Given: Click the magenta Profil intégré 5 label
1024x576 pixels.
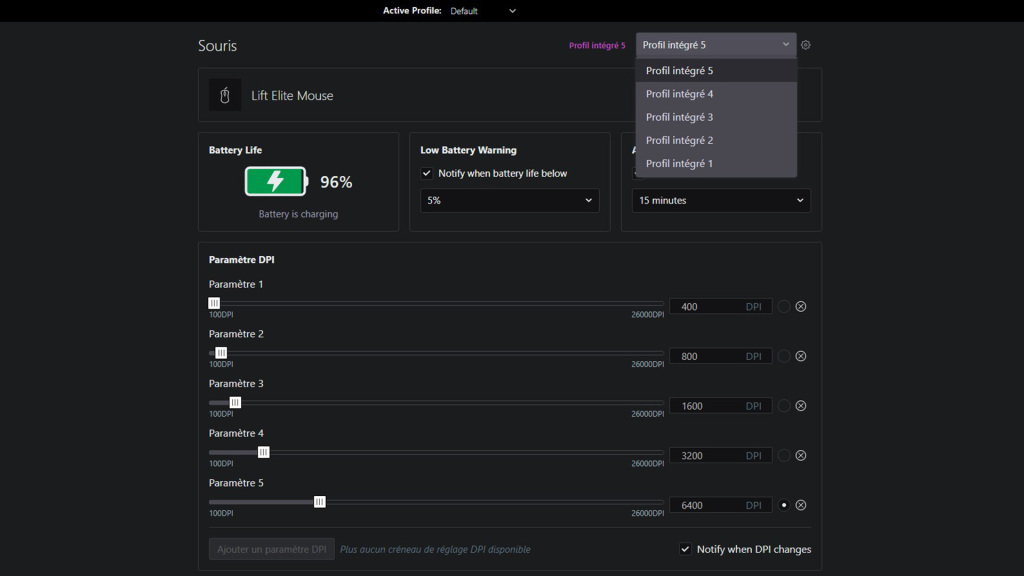Looking at the screenshot, I should click(597, 46).
